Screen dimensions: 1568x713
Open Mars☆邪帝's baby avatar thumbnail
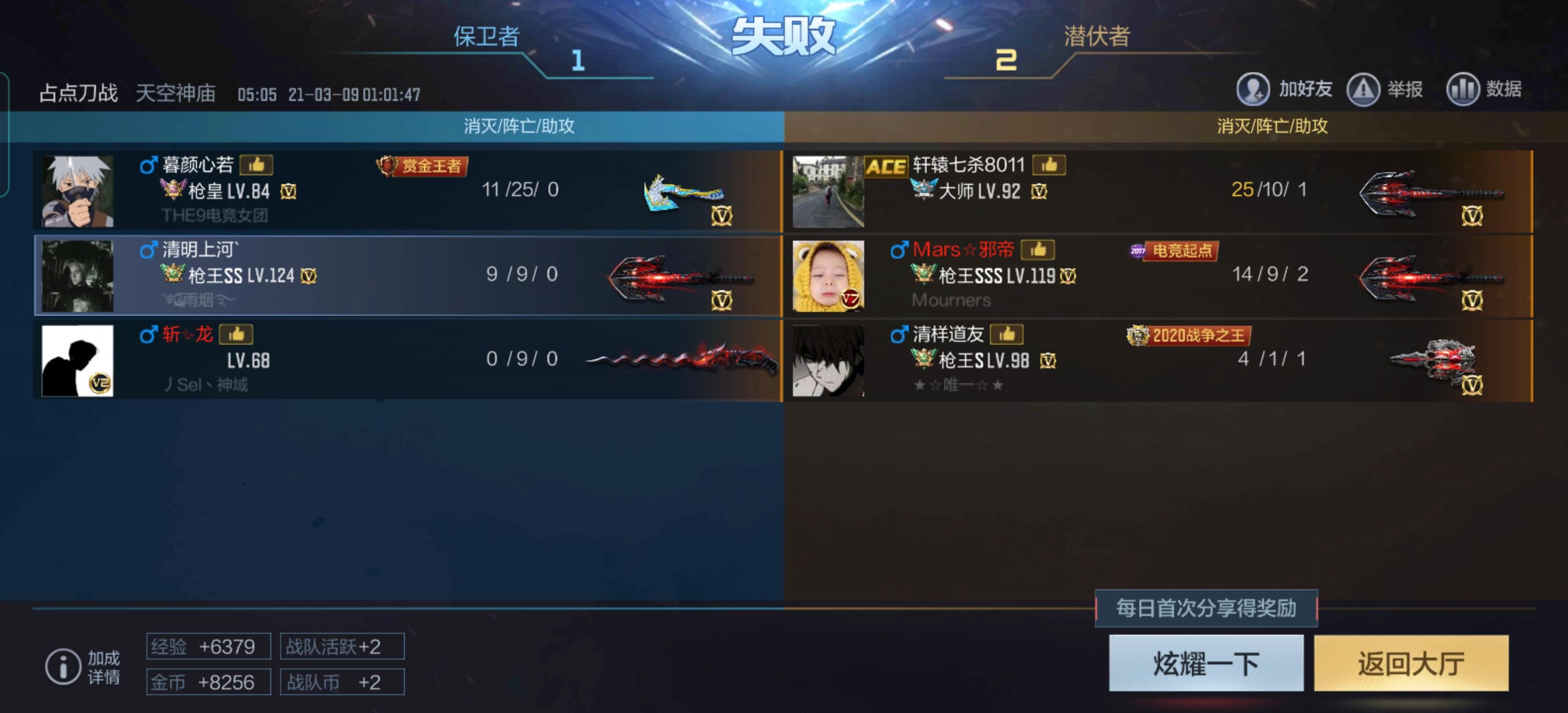828,276
